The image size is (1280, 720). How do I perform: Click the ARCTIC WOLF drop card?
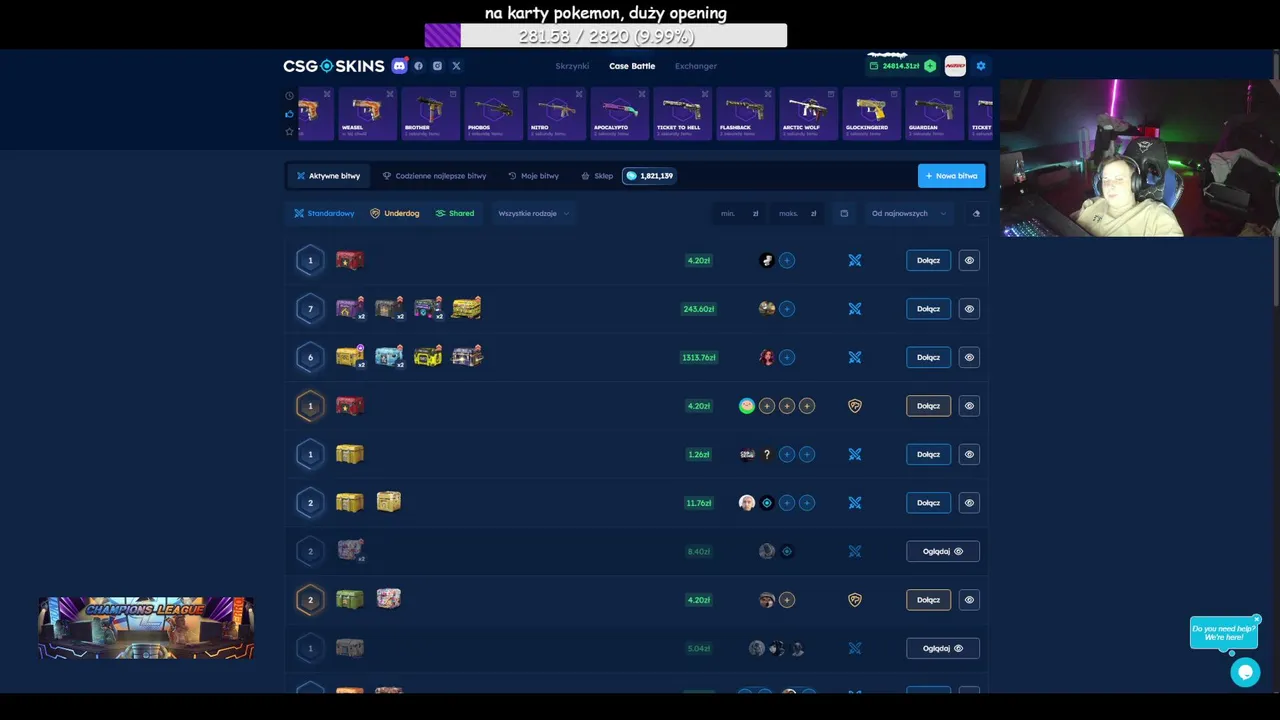click(x=808, y=113)
